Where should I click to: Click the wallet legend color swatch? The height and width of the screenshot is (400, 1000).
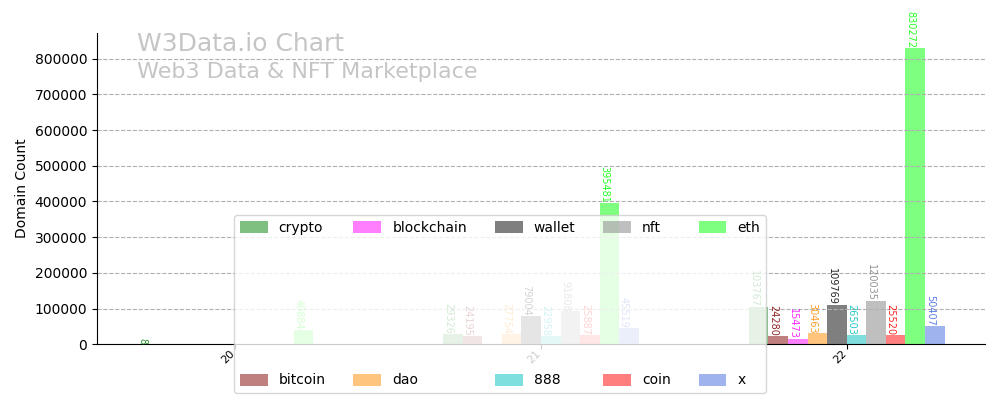[509, 228]
